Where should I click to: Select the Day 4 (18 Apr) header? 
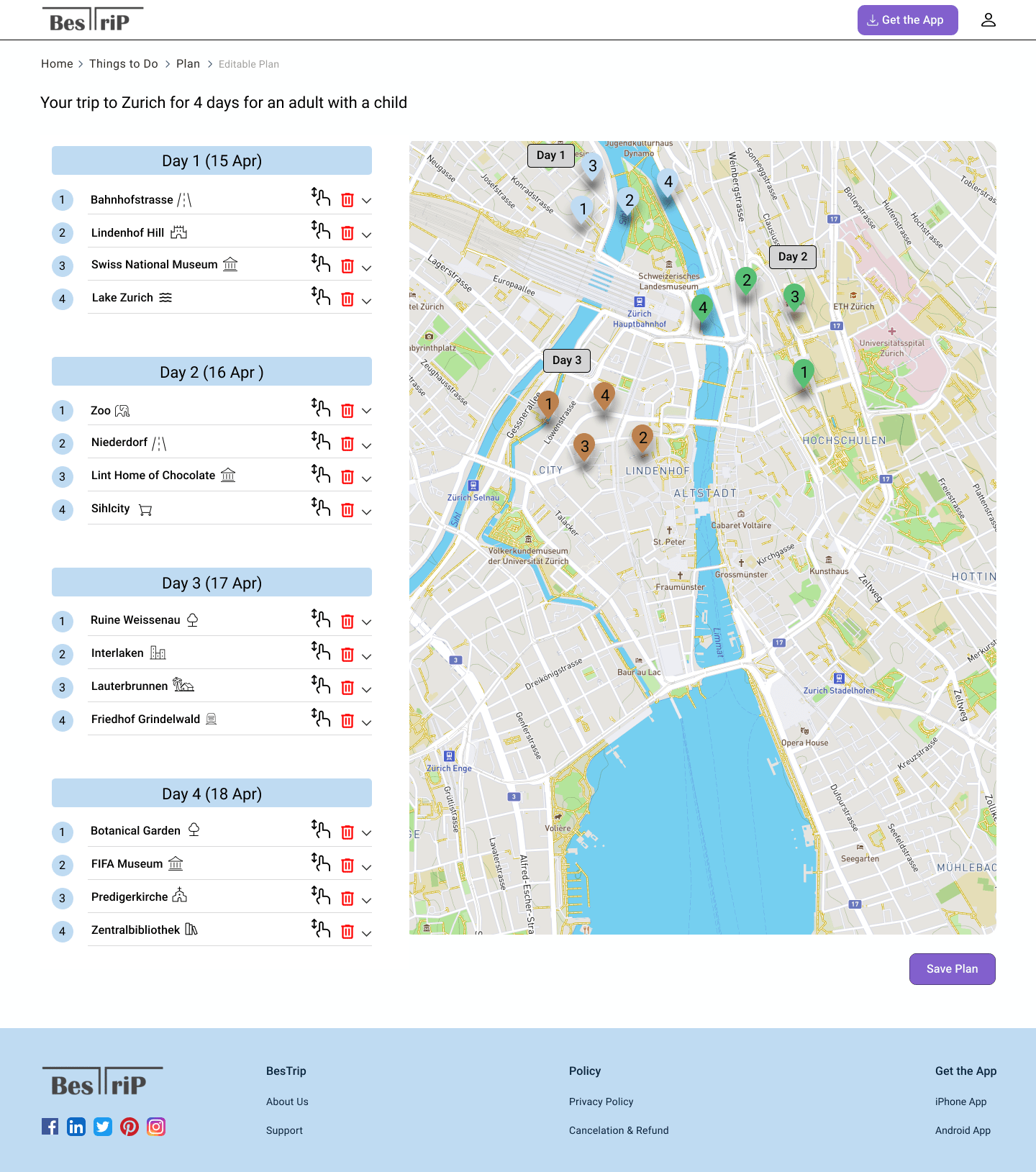coord(212,794)
